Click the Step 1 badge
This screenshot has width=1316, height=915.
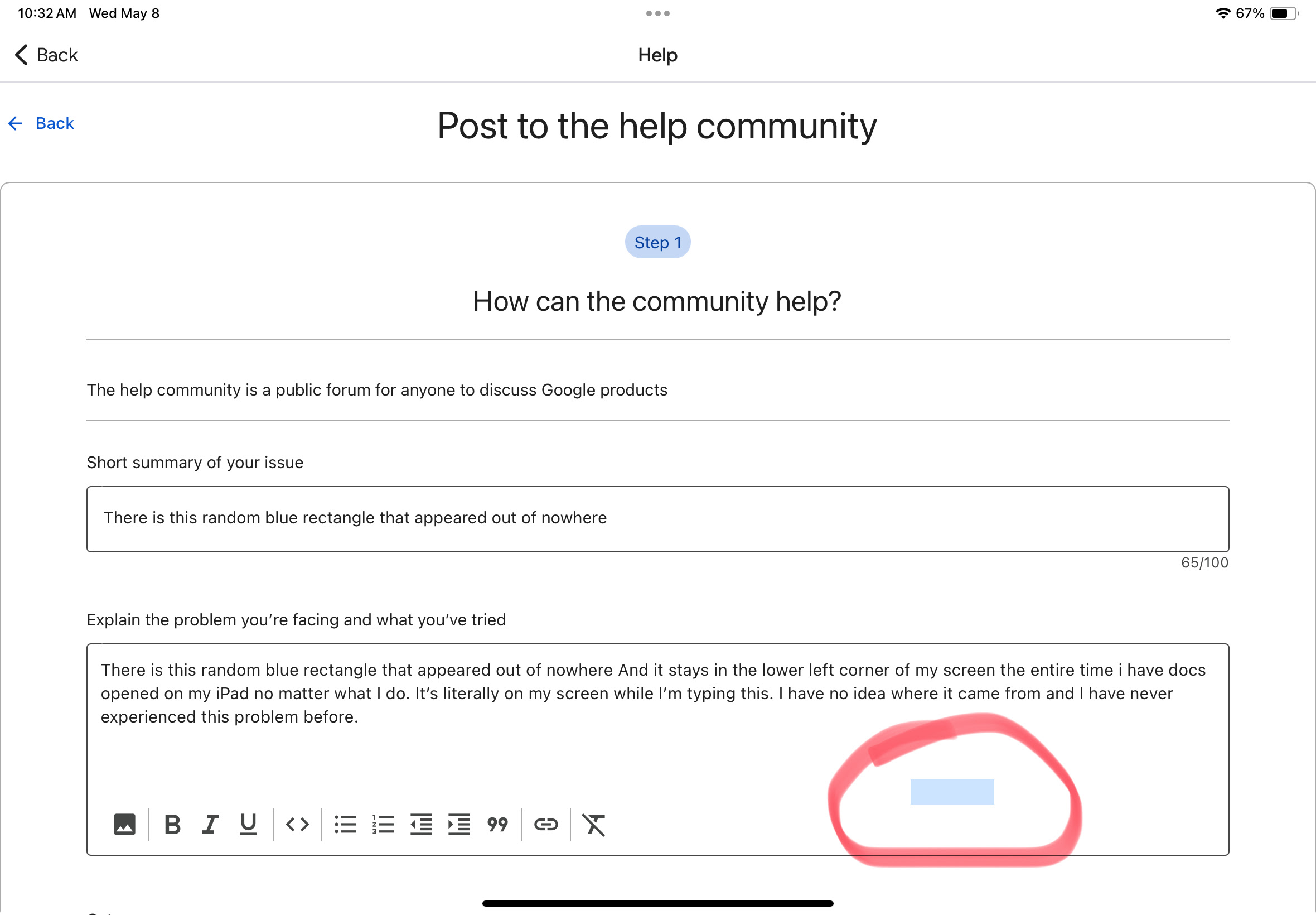point(657,243)
